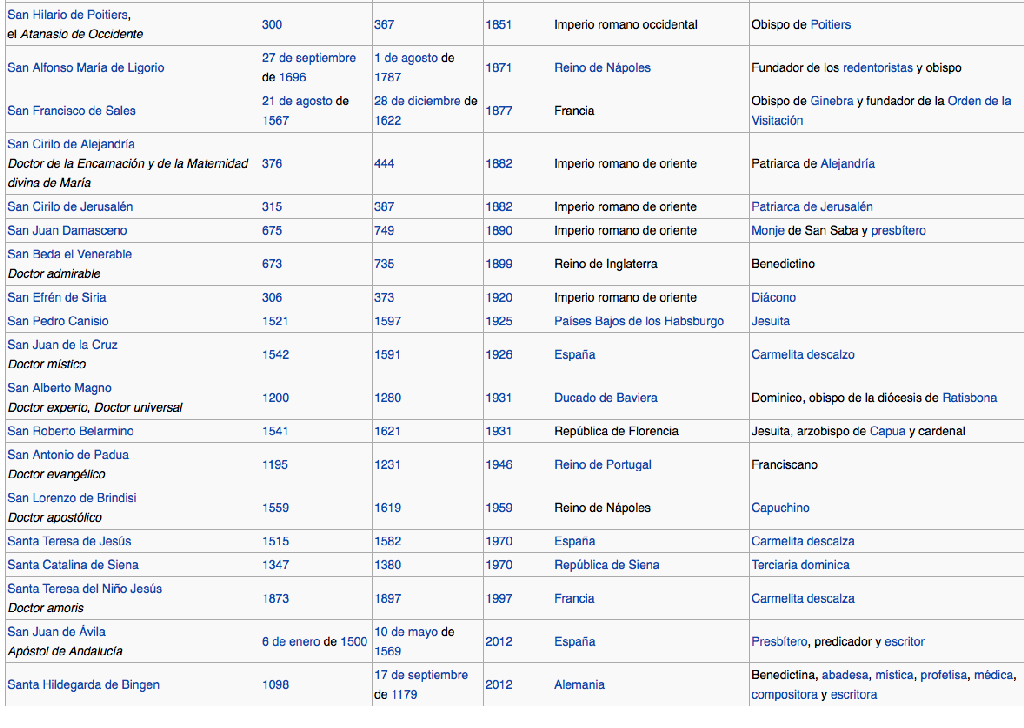Open the Orden de la Visitación link
The image size is (1024, 728).
(x=964, y=101)
